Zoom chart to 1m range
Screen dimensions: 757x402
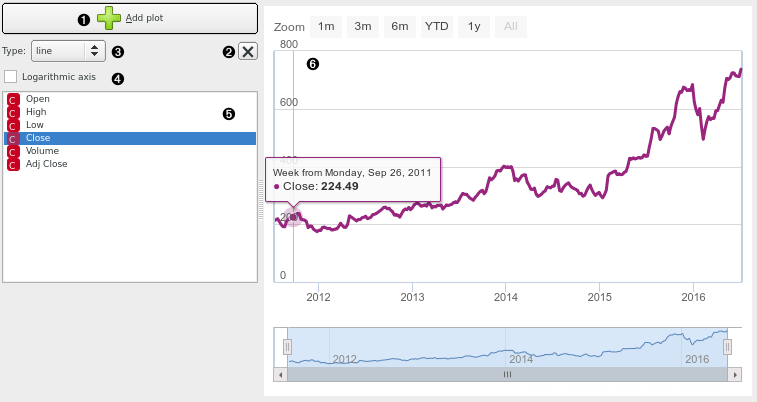click(x=326, y=26)
